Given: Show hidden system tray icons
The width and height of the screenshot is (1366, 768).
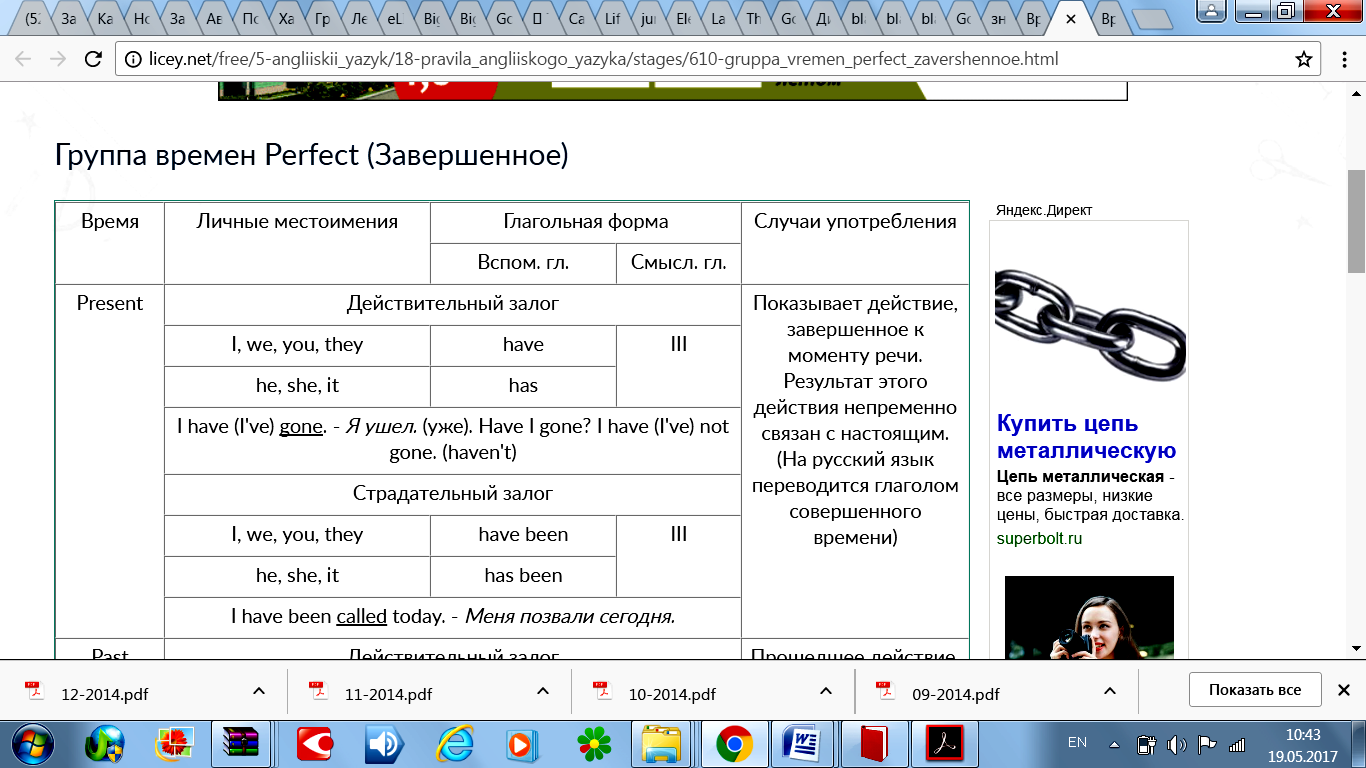Looking at the screenshot, I should pos(1115,744).
